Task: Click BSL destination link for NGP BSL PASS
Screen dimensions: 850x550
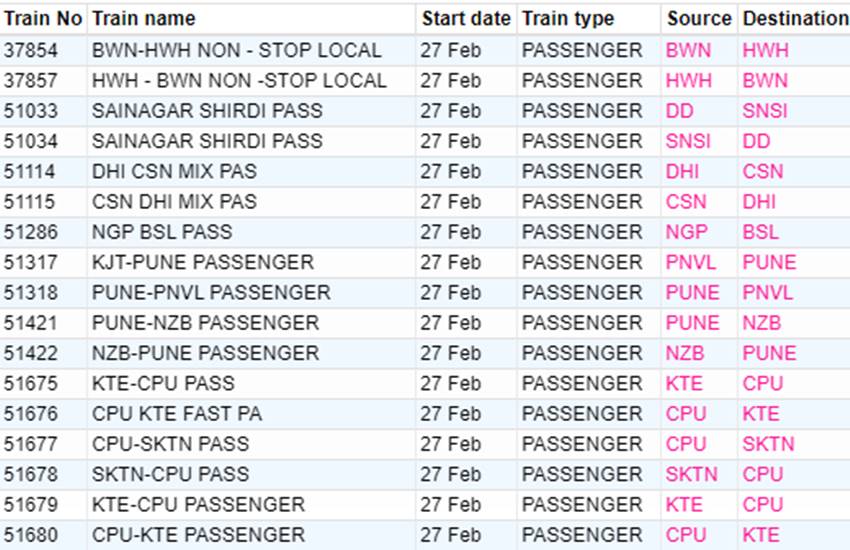Action: pos(761,232)
